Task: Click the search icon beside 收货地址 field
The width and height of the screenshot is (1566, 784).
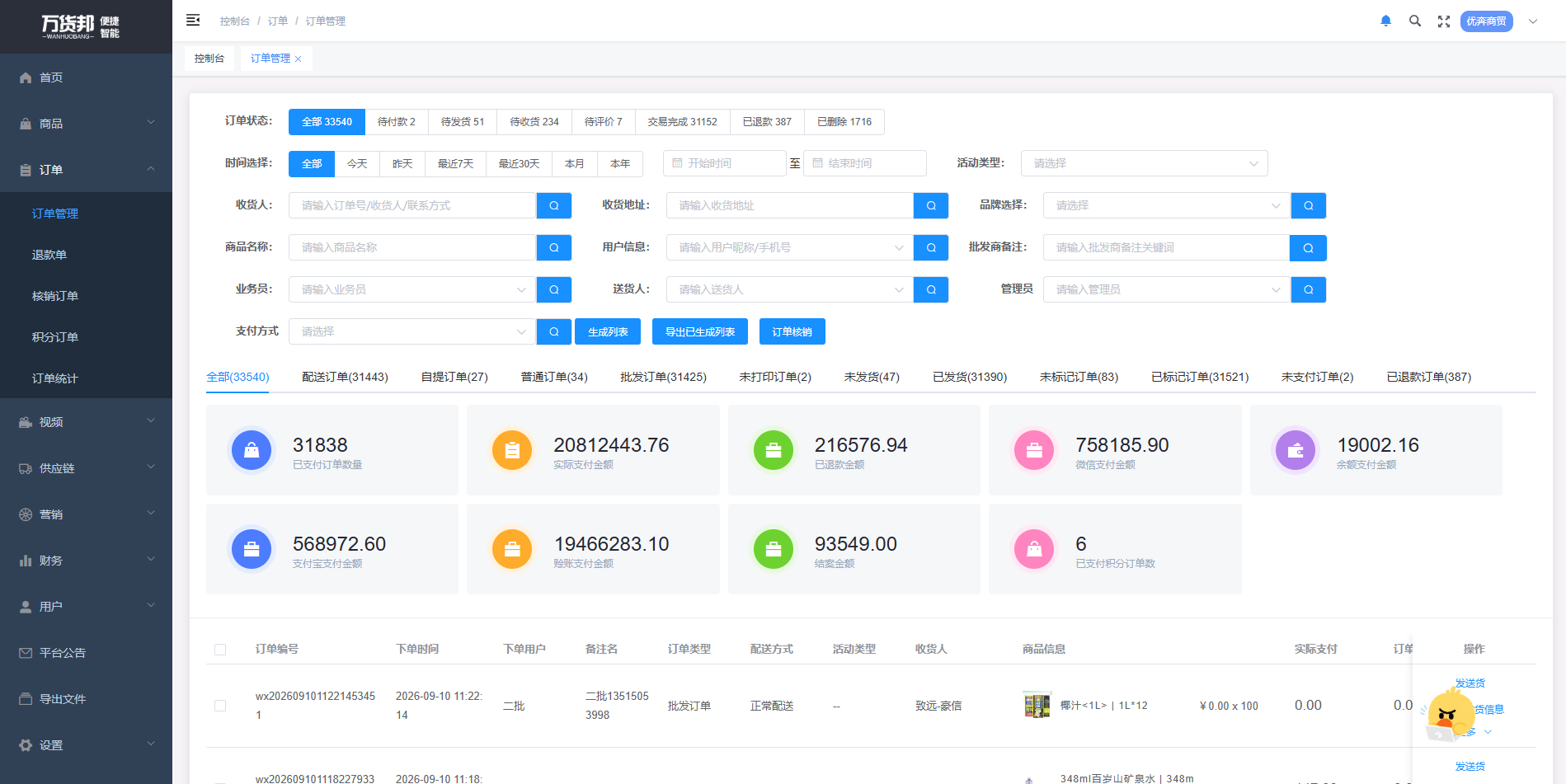Action: pyautogui.click(x=931, y=205)
